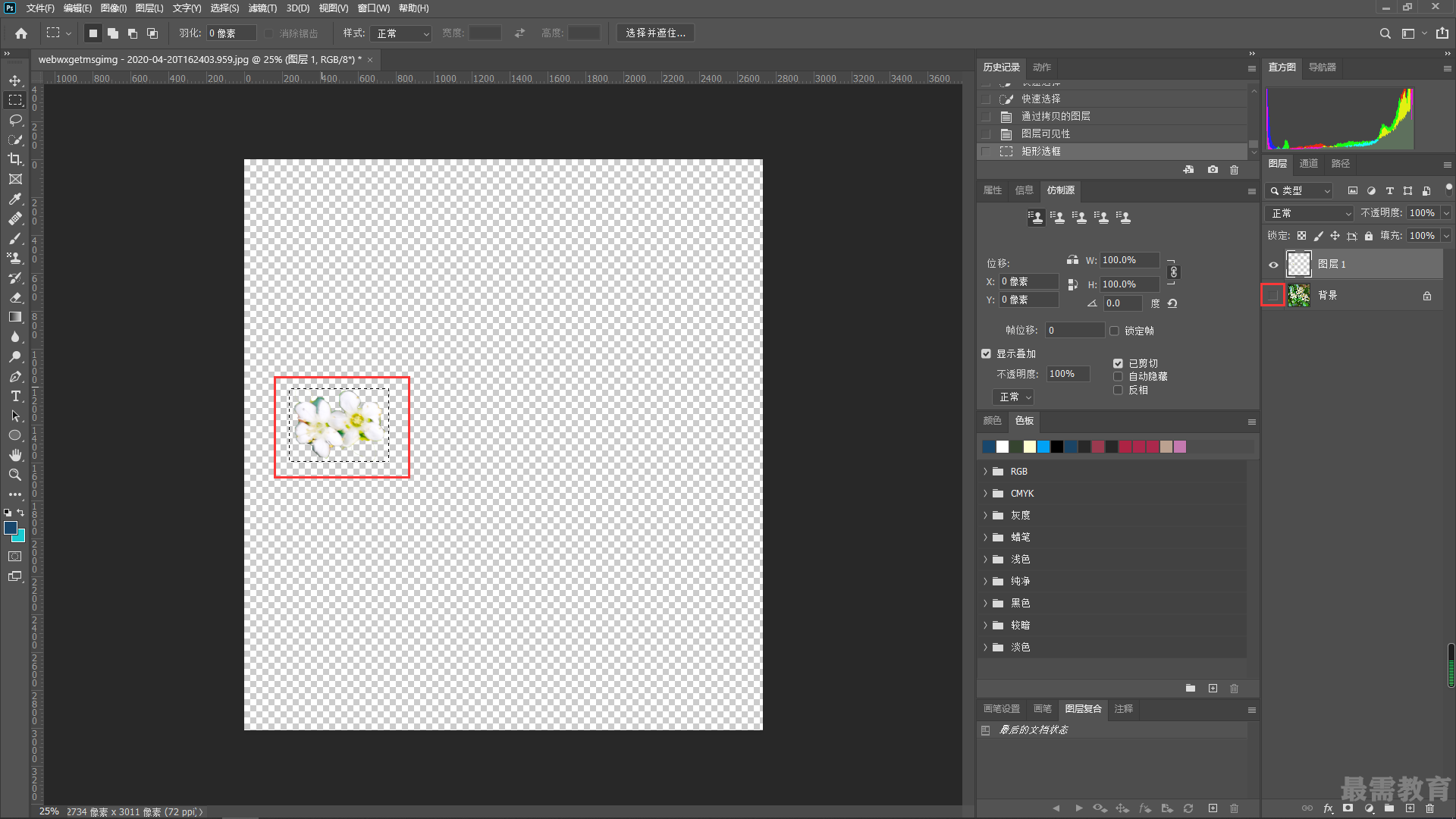Select the Blur tool
This screenshot has height=819, width=1456.
15,337
